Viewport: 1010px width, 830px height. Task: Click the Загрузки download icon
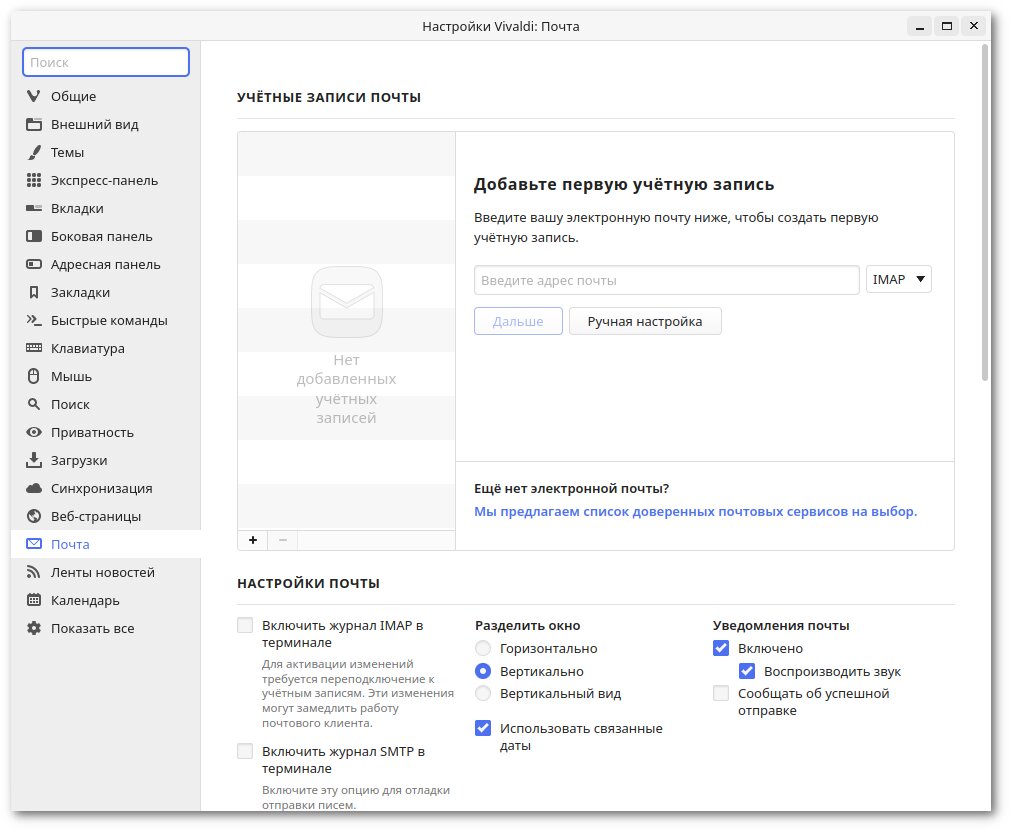click(33, 460)
